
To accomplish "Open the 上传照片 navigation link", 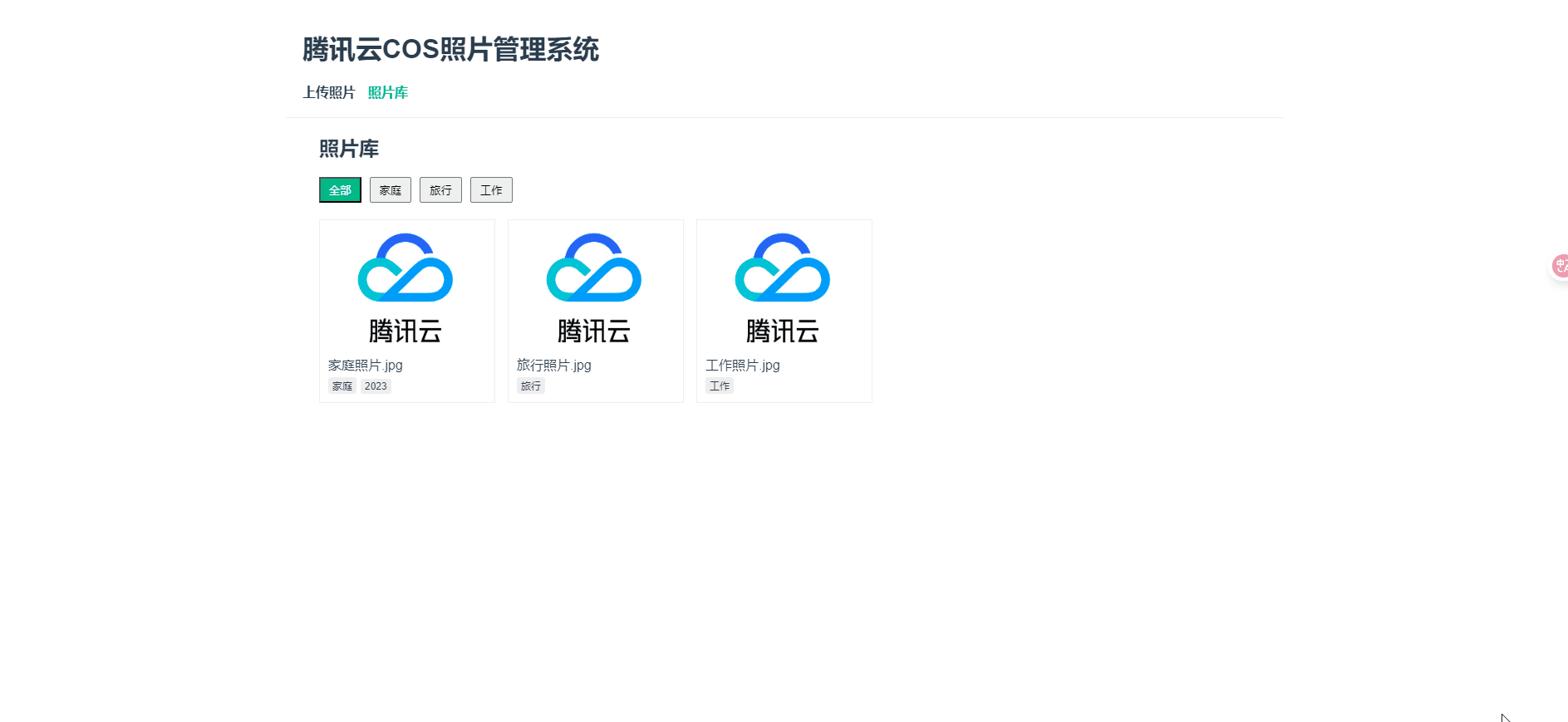I will tap(328, 92).
